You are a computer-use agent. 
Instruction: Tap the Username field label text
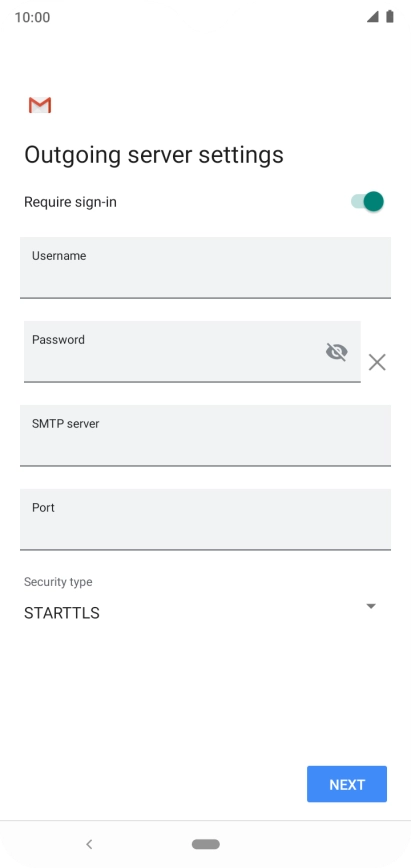point(59,256)
